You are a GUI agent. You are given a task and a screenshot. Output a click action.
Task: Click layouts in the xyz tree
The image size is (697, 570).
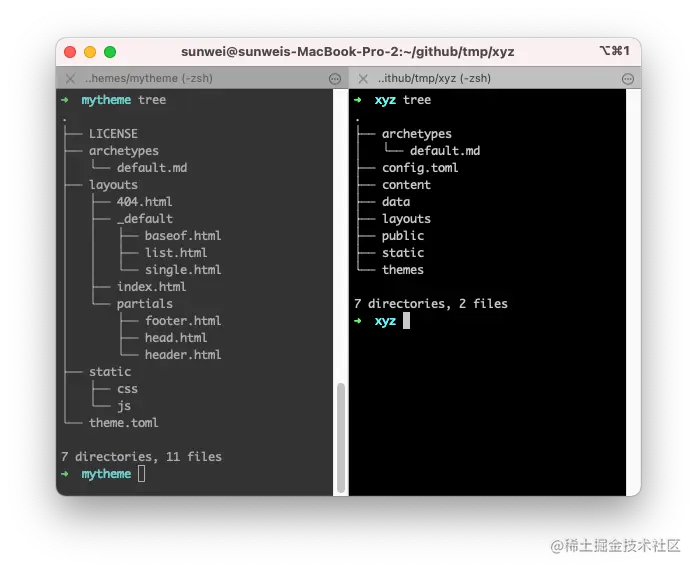406,219
